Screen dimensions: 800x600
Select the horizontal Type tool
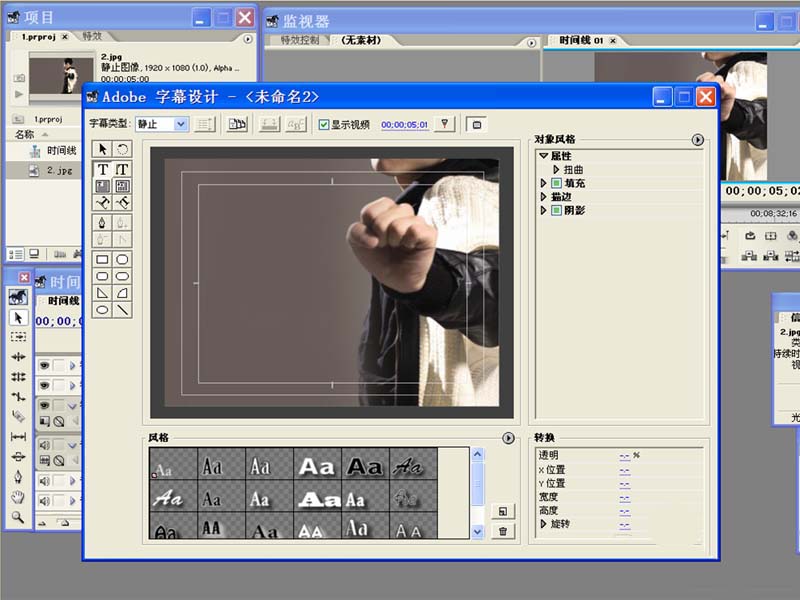pos(103,169)
